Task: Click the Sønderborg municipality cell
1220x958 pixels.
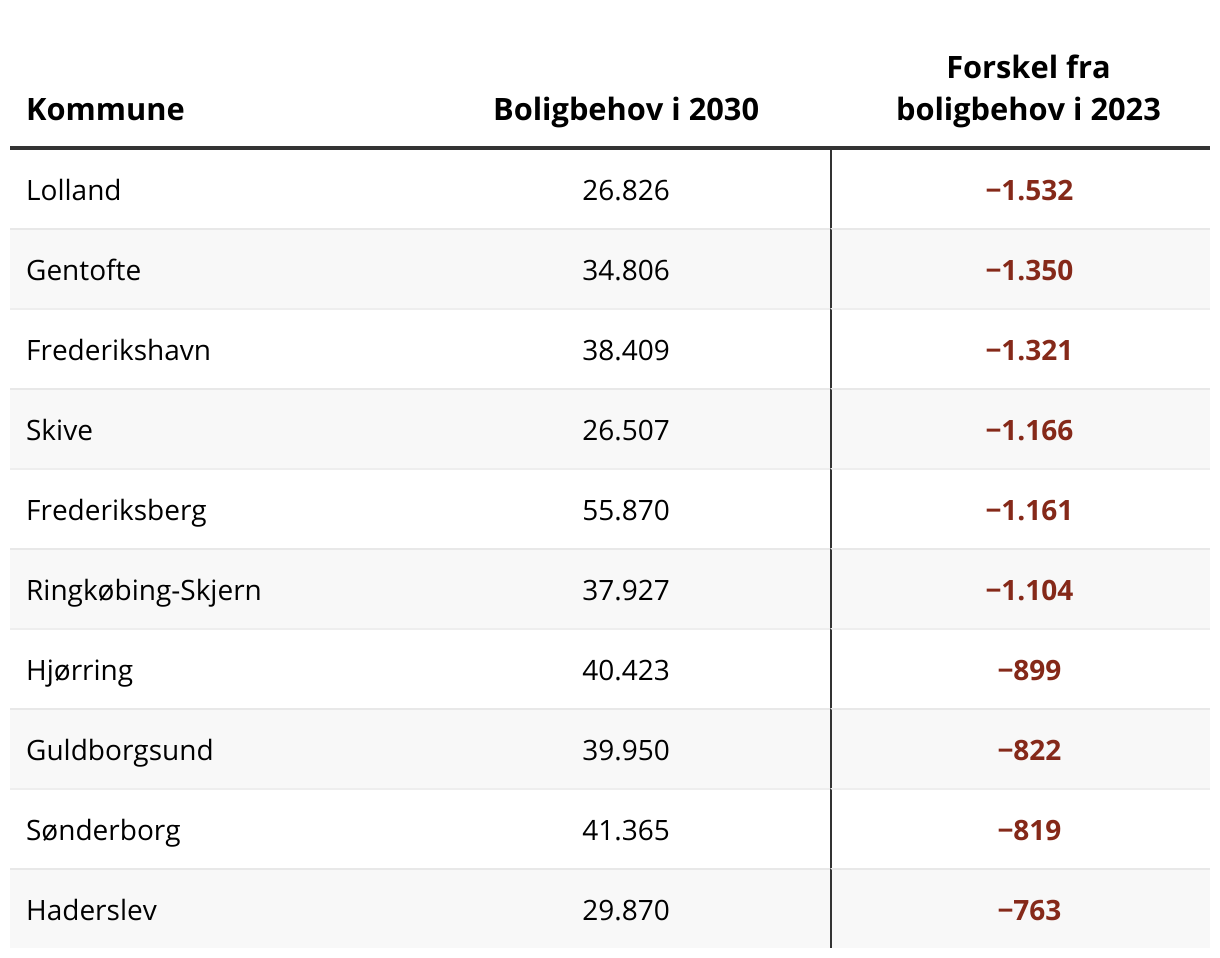Action: tap(104, 830)
